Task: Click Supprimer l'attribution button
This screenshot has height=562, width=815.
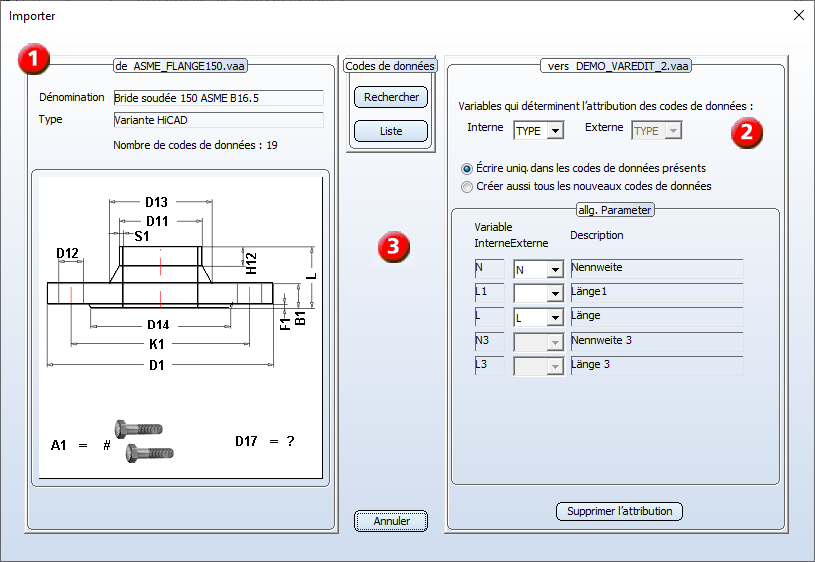Action: click(619, 511)
